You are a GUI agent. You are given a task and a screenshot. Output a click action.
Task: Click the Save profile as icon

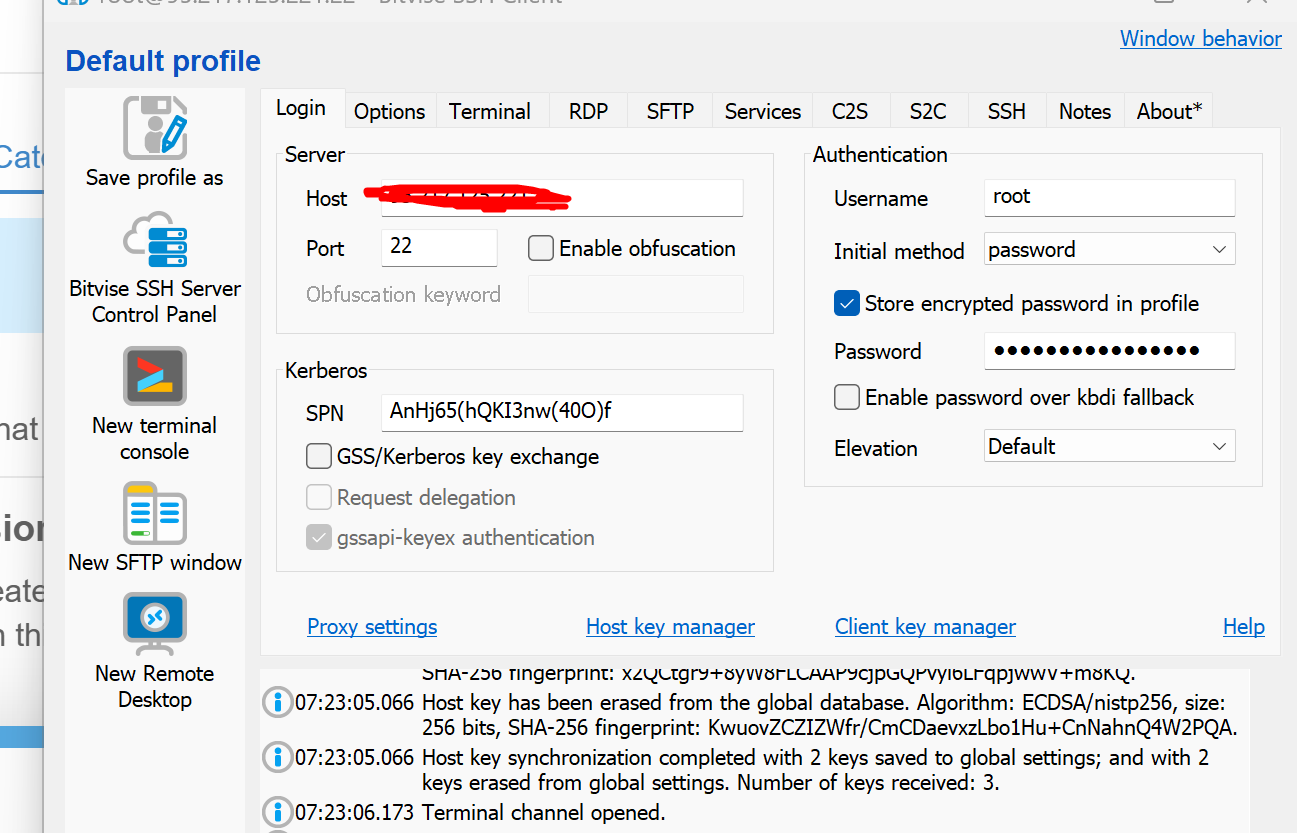155,128
